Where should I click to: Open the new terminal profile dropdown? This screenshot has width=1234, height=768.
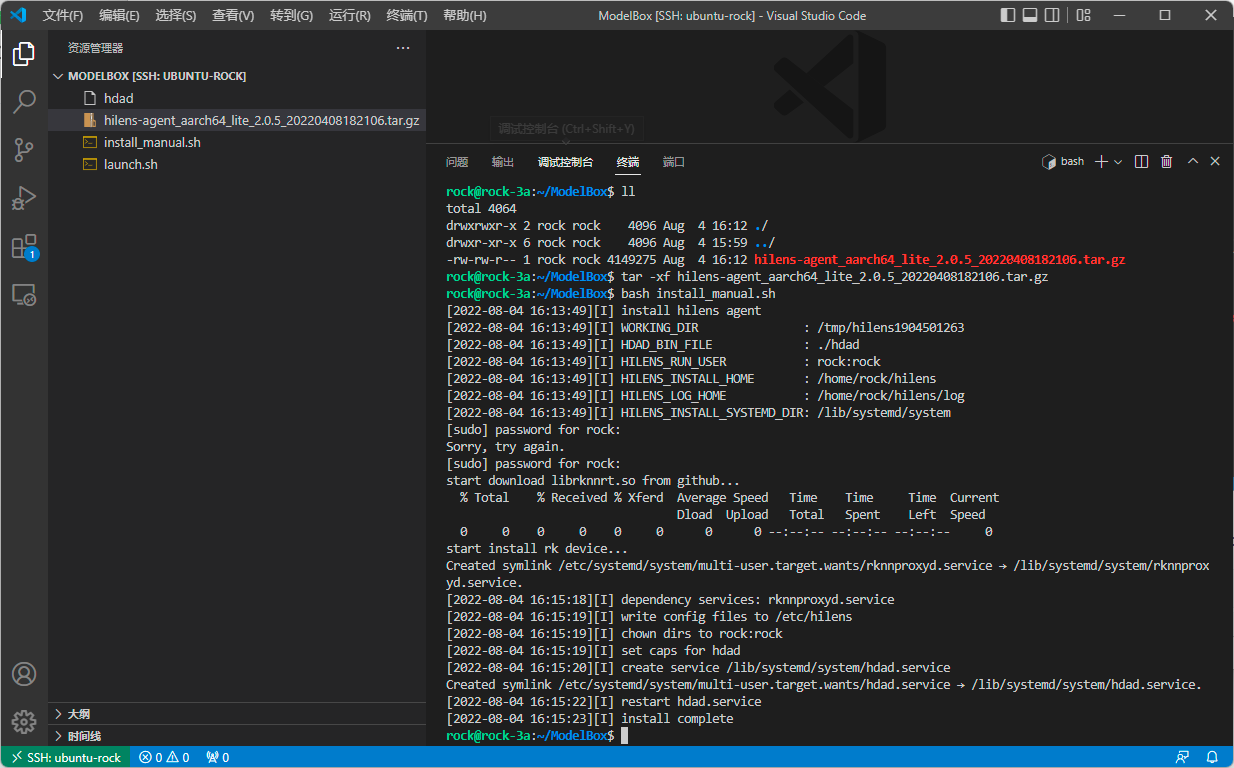(x=1118, y=162)
